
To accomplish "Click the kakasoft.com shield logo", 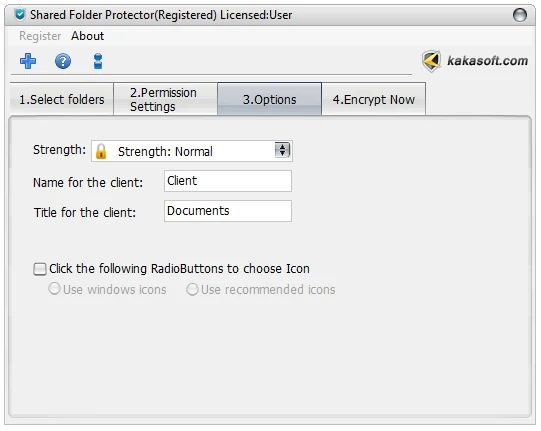I will click(431, 61).
